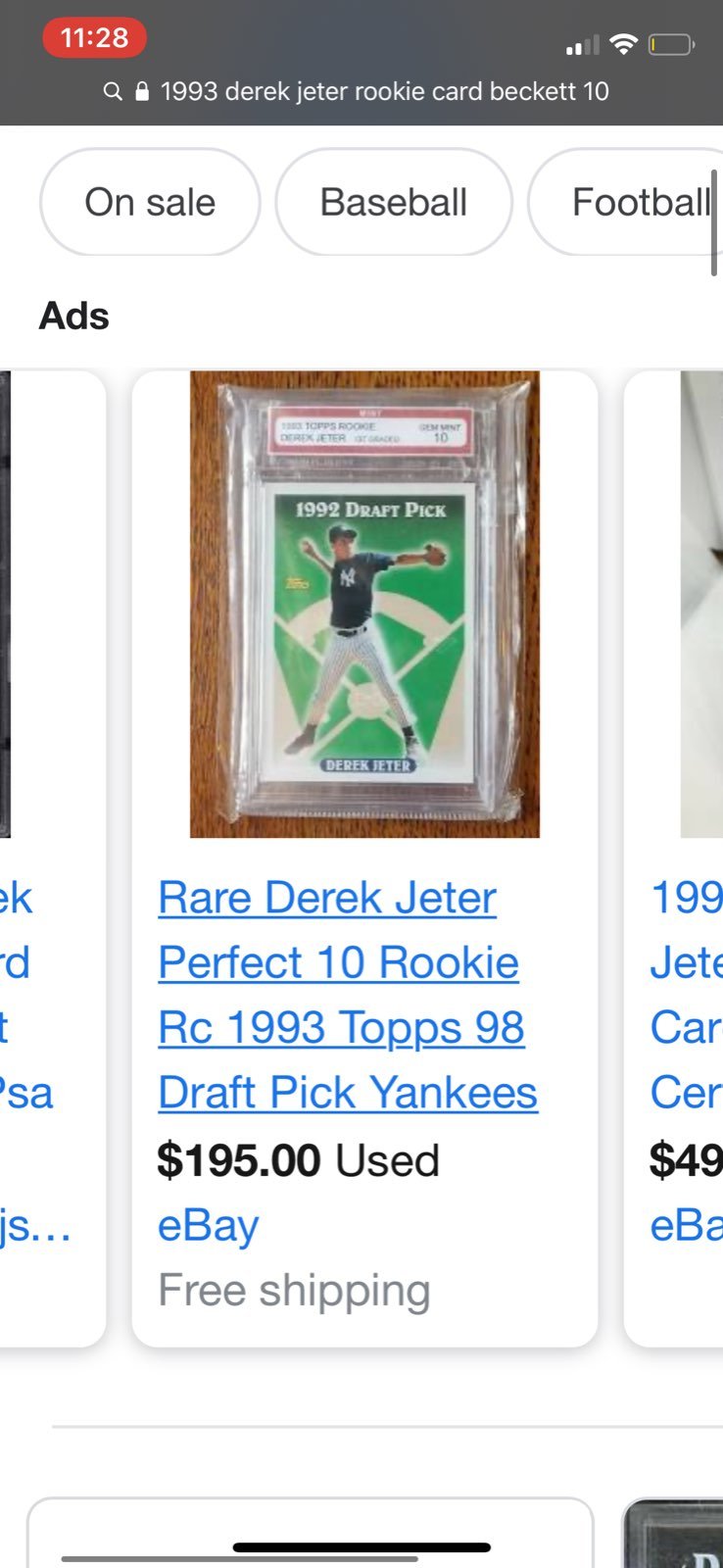Viewport: 723px width, 1568px height.
Task: Select the Football filter chip
Action: pos(625,202)
